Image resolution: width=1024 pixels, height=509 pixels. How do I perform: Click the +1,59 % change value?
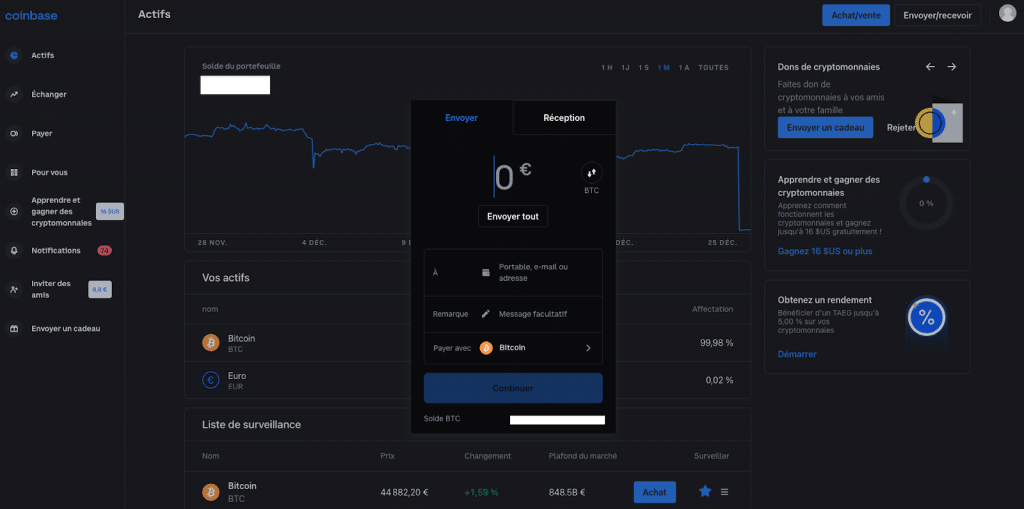coord(481,492)
